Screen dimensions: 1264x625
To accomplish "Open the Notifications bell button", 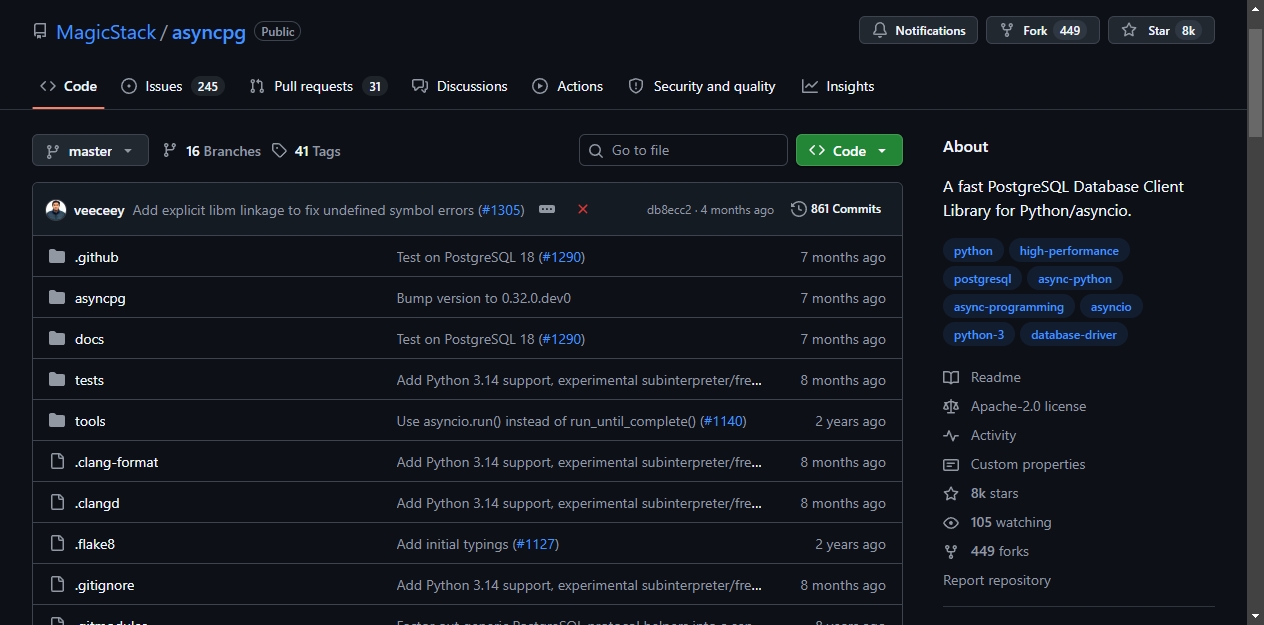I will (918, 30).
